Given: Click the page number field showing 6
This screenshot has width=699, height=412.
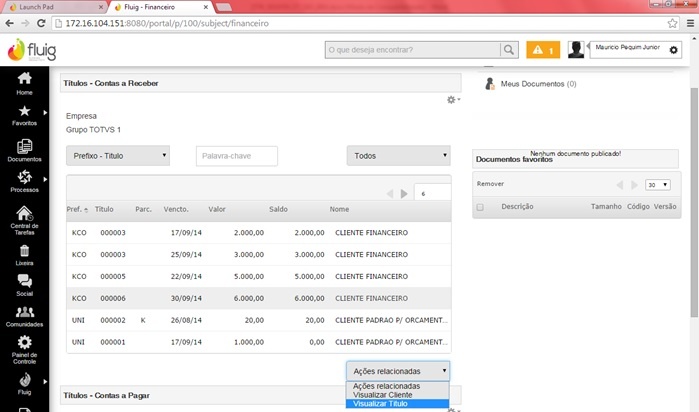Looking at the screenshot, I should [432, 194].
